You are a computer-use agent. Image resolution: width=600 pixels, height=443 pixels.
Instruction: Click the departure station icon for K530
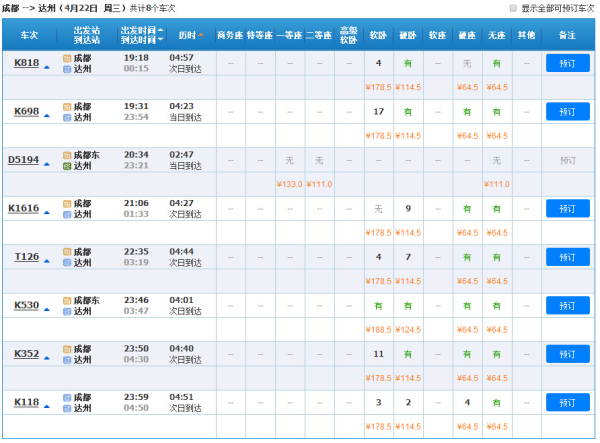[x=67, y=300]
